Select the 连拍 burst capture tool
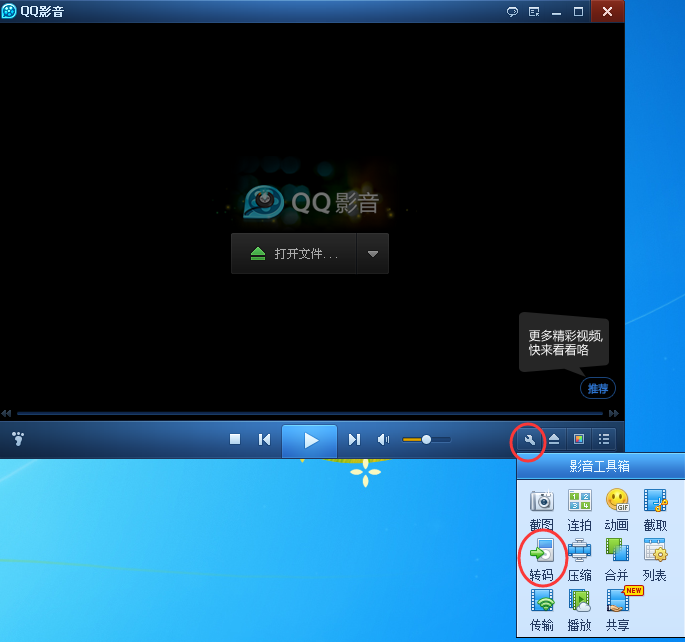The height and width of the screenshot is (642, 685). pos(579,511)
